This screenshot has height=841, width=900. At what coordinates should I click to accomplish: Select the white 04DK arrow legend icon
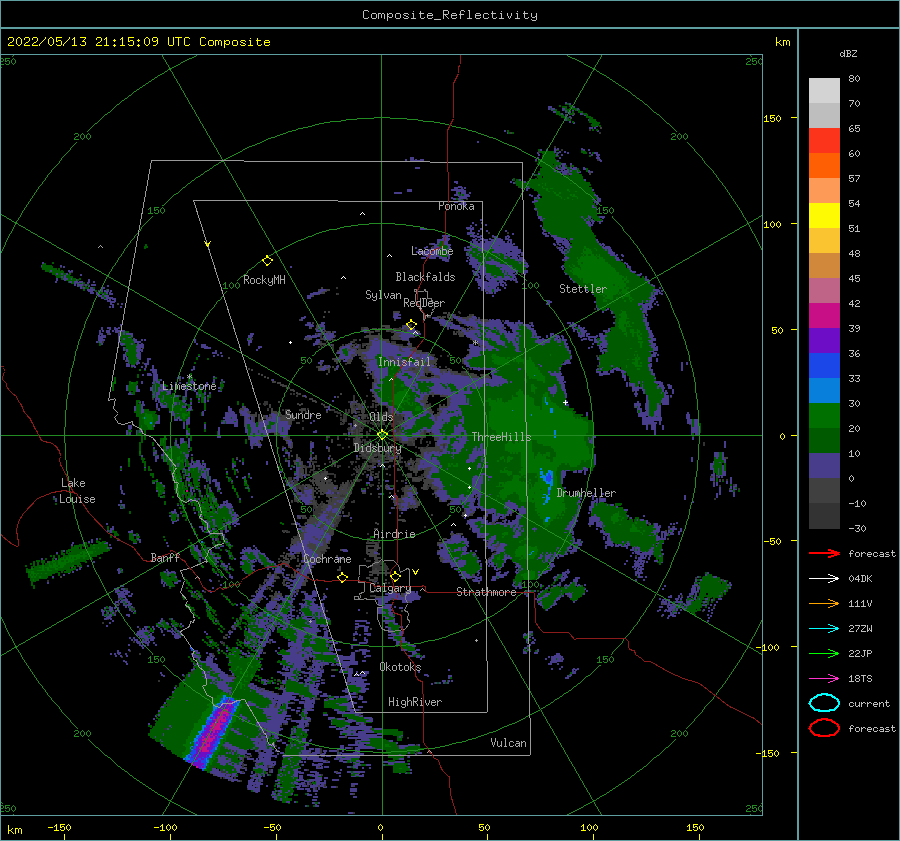pyautogui.click(x=824, y=579)
